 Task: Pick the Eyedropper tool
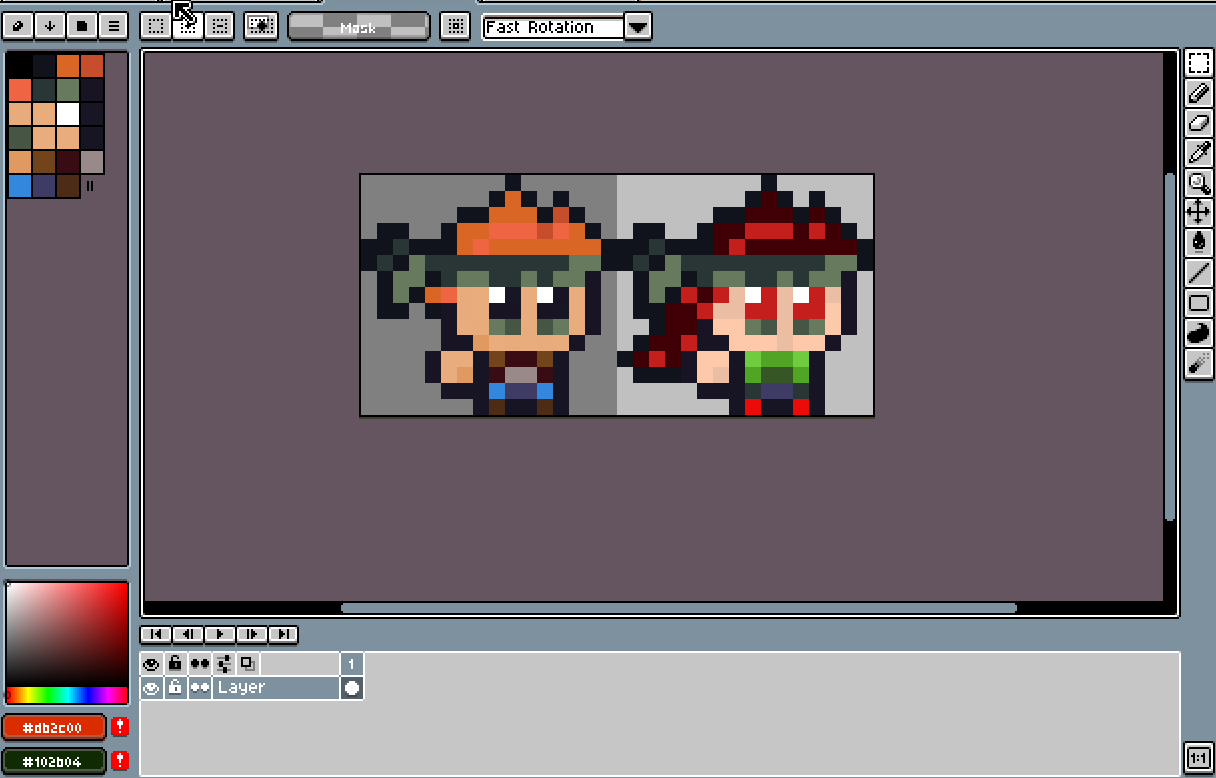[1198, 153]
